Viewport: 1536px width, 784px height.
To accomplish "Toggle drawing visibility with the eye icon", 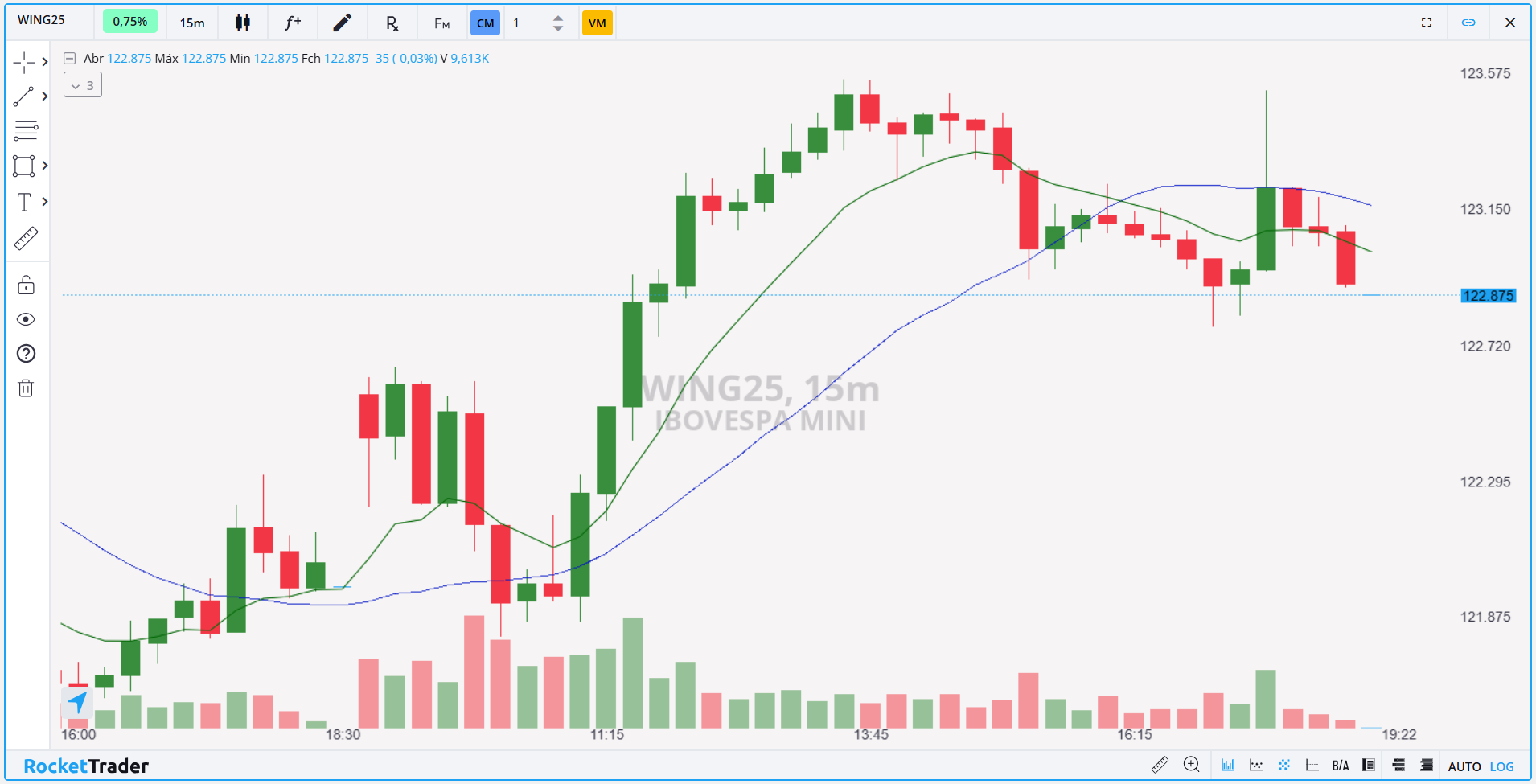I will coord(26,319).
